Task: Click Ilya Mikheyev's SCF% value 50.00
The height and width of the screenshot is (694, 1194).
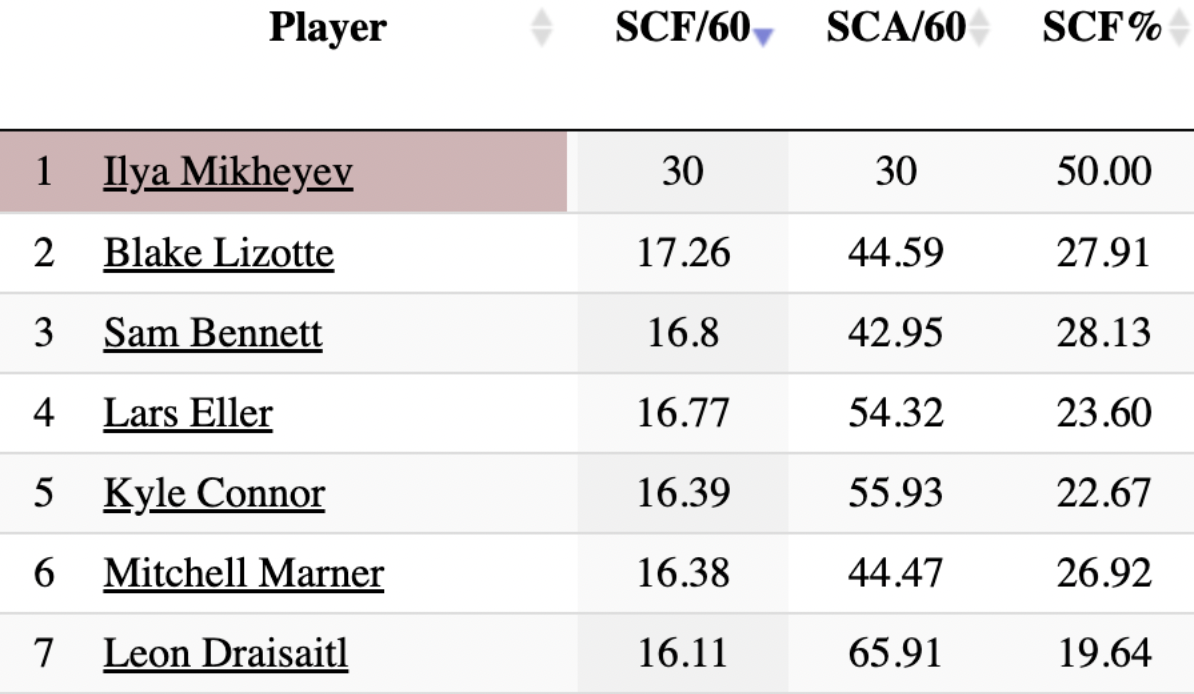Action: click(1103, 172)
